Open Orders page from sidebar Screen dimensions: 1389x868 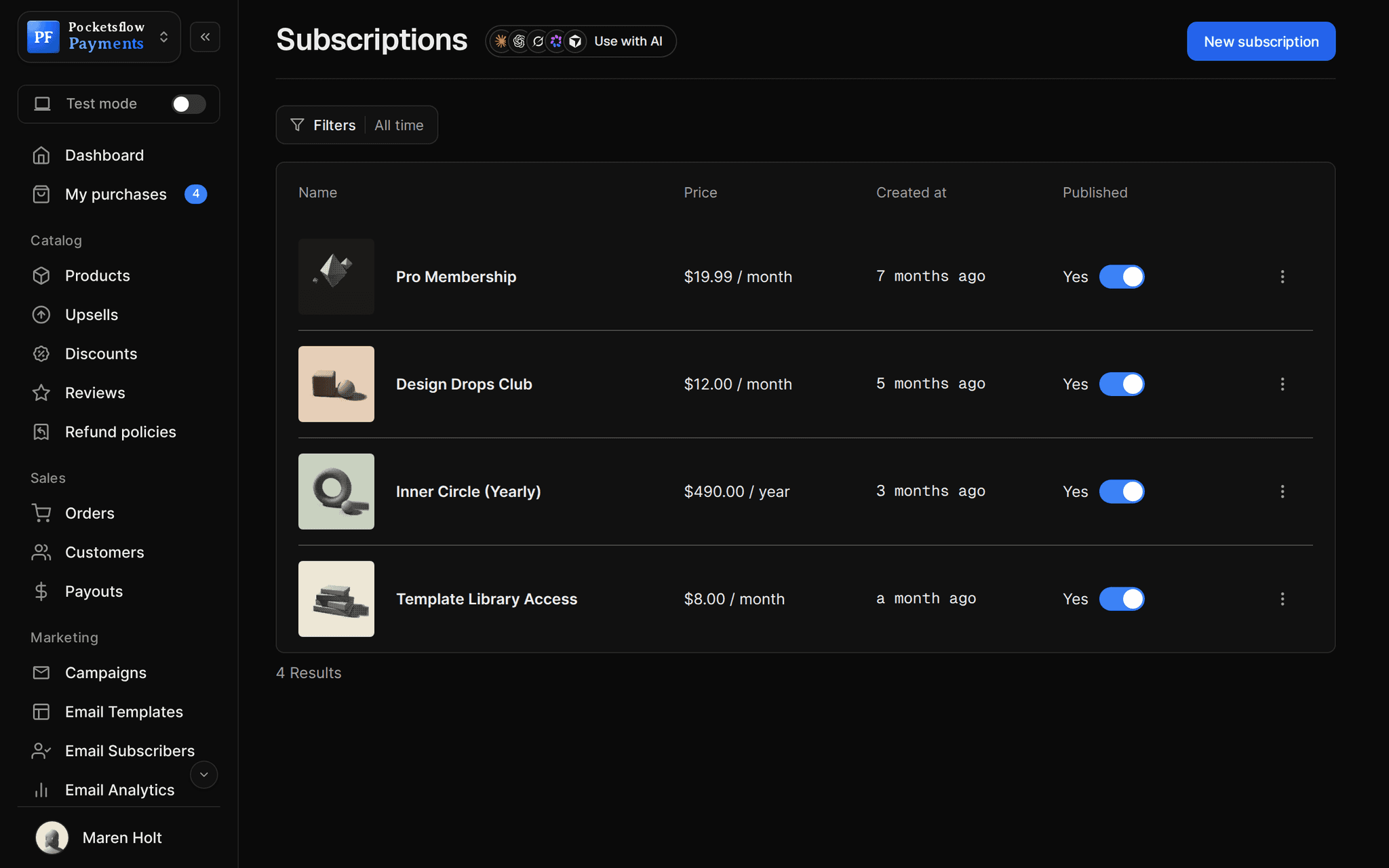[x=90, y=513]
